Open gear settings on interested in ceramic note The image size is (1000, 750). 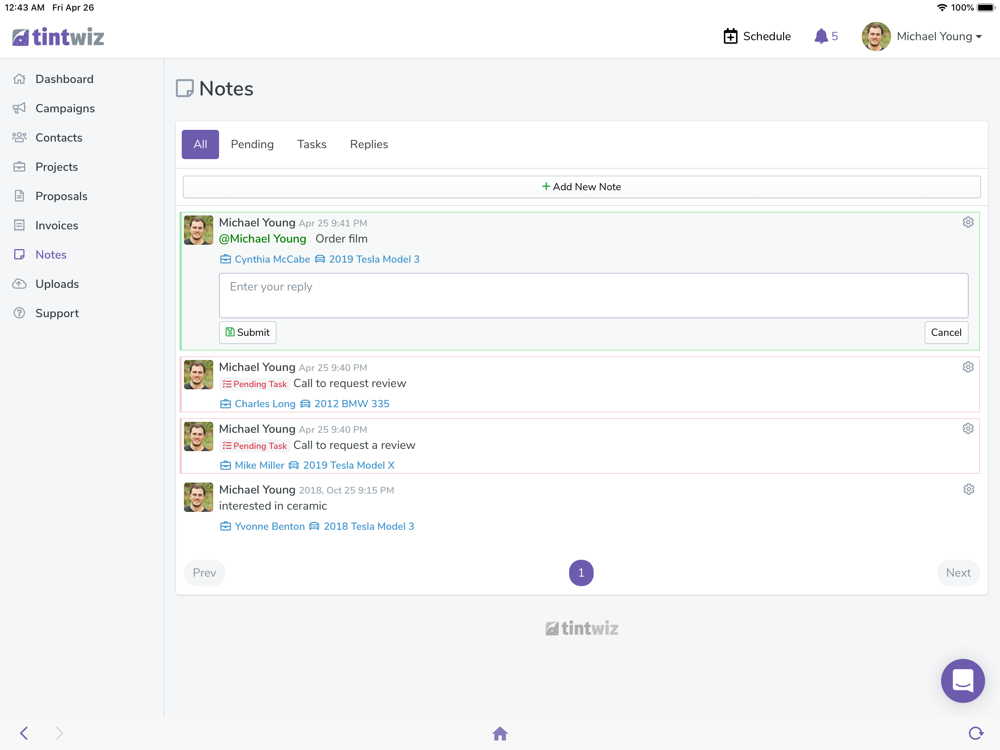coord(968,489)
